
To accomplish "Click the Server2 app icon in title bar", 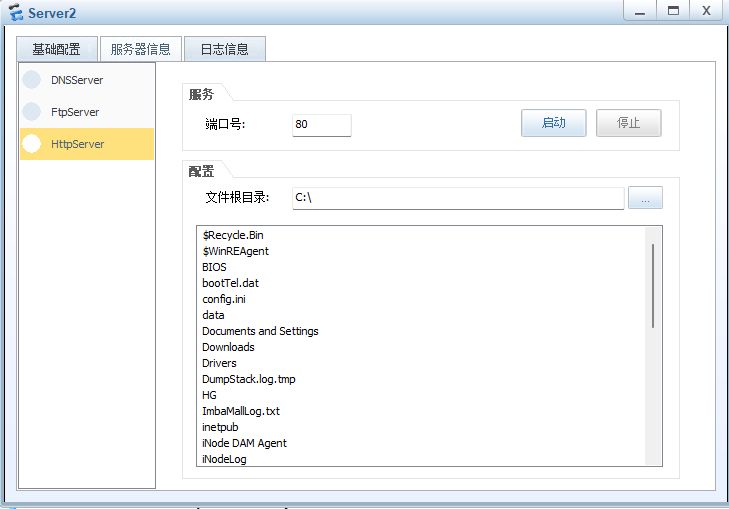I will click(x=15, y=13).
